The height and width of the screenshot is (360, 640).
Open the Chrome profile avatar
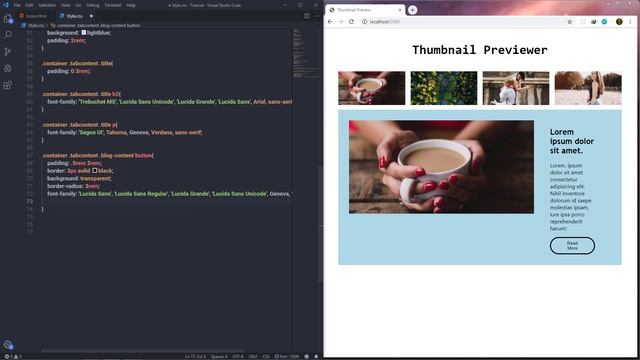pyautogui.click(x=619, y=22)
